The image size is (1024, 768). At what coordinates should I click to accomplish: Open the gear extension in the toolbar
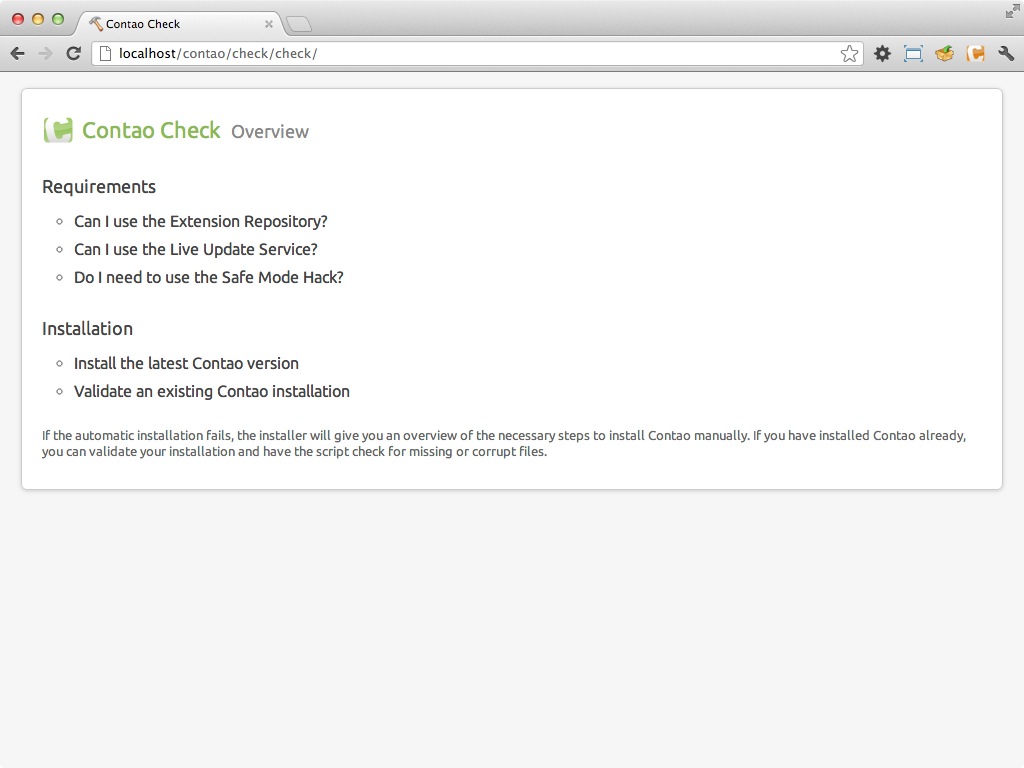click(882, 54)
